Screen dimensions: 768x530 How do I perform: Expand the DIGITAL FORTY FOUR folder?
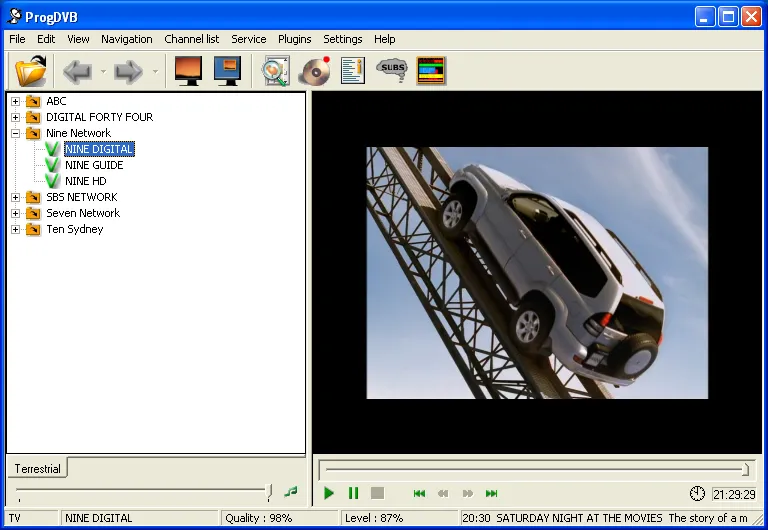(16, 118)
